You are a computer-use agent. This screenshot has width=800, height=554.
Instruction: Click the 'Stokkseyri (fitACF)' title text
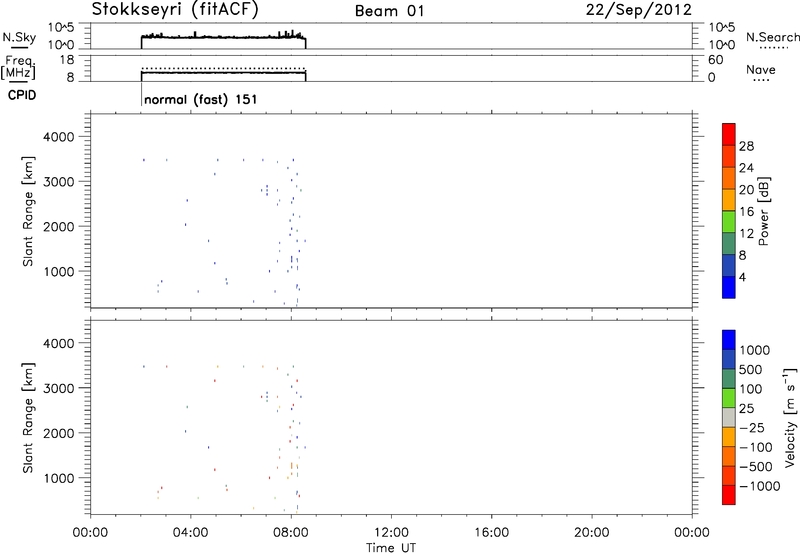tap(175, 10)
